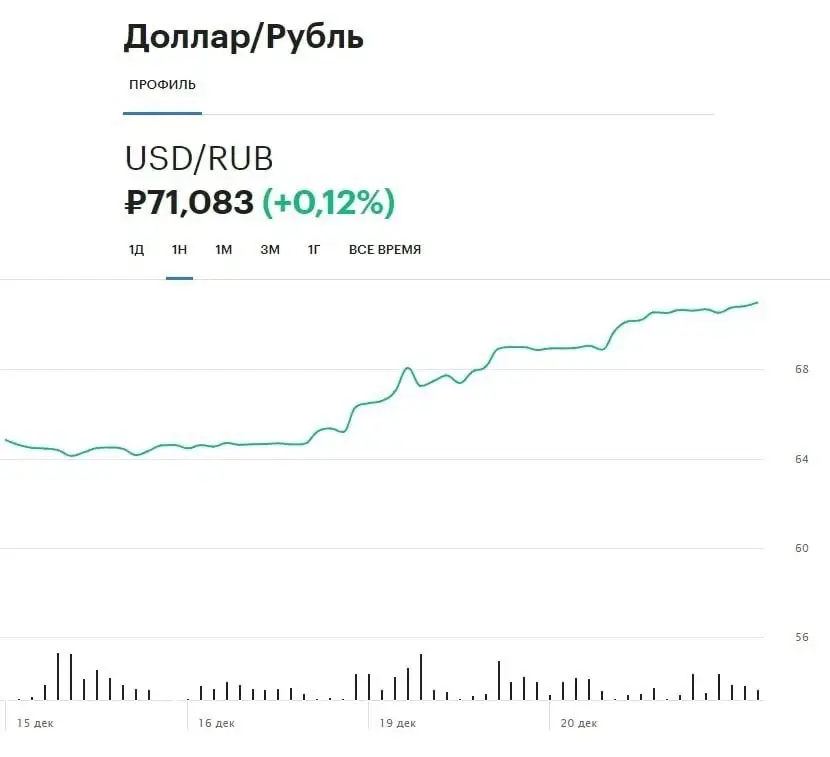Screen dimensions: 830x757
Task: Click the 19 дек date marker
Action: [398, 723]
